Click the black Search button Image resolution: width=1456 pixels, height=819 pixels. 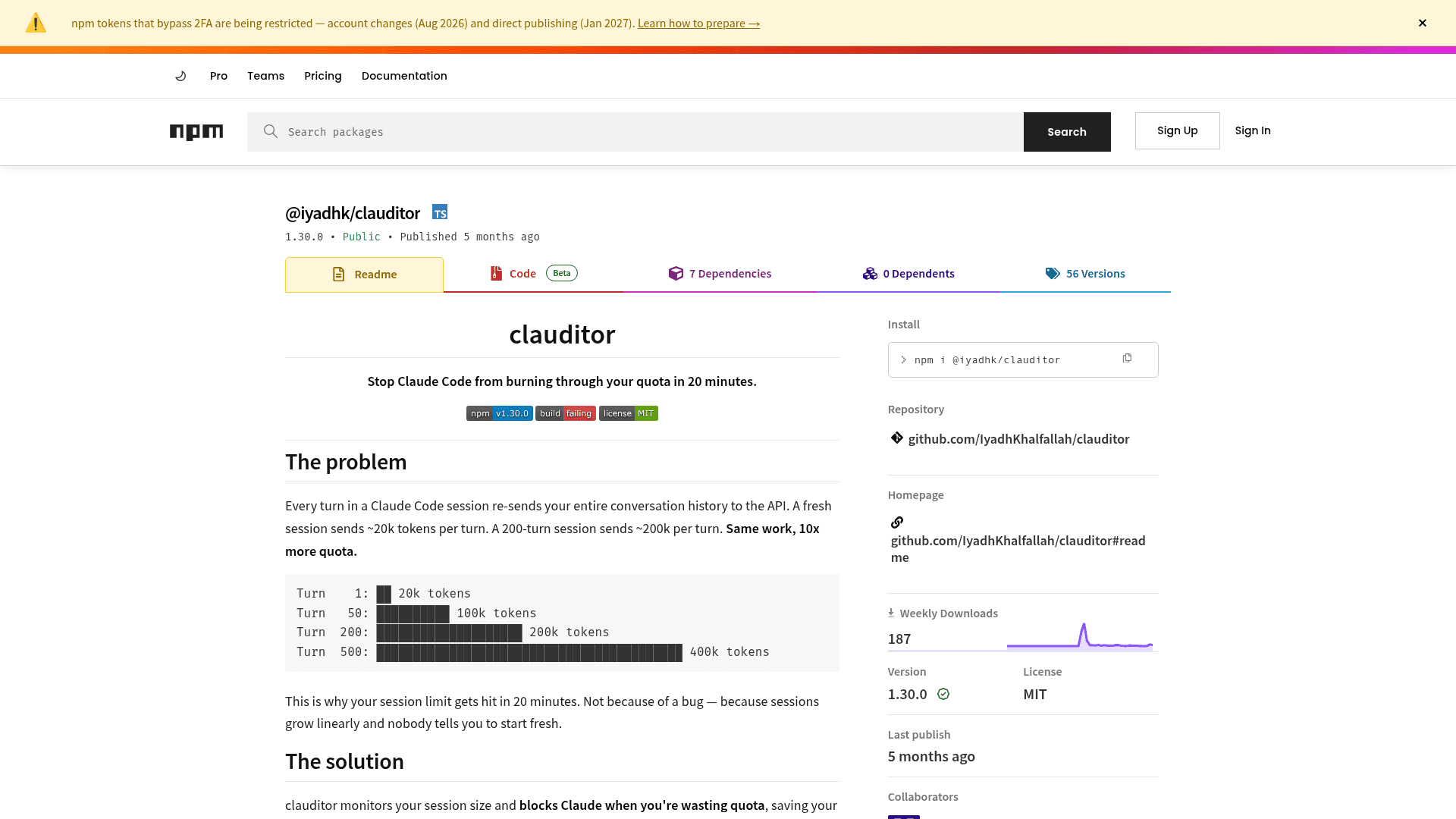(1067, 132)
